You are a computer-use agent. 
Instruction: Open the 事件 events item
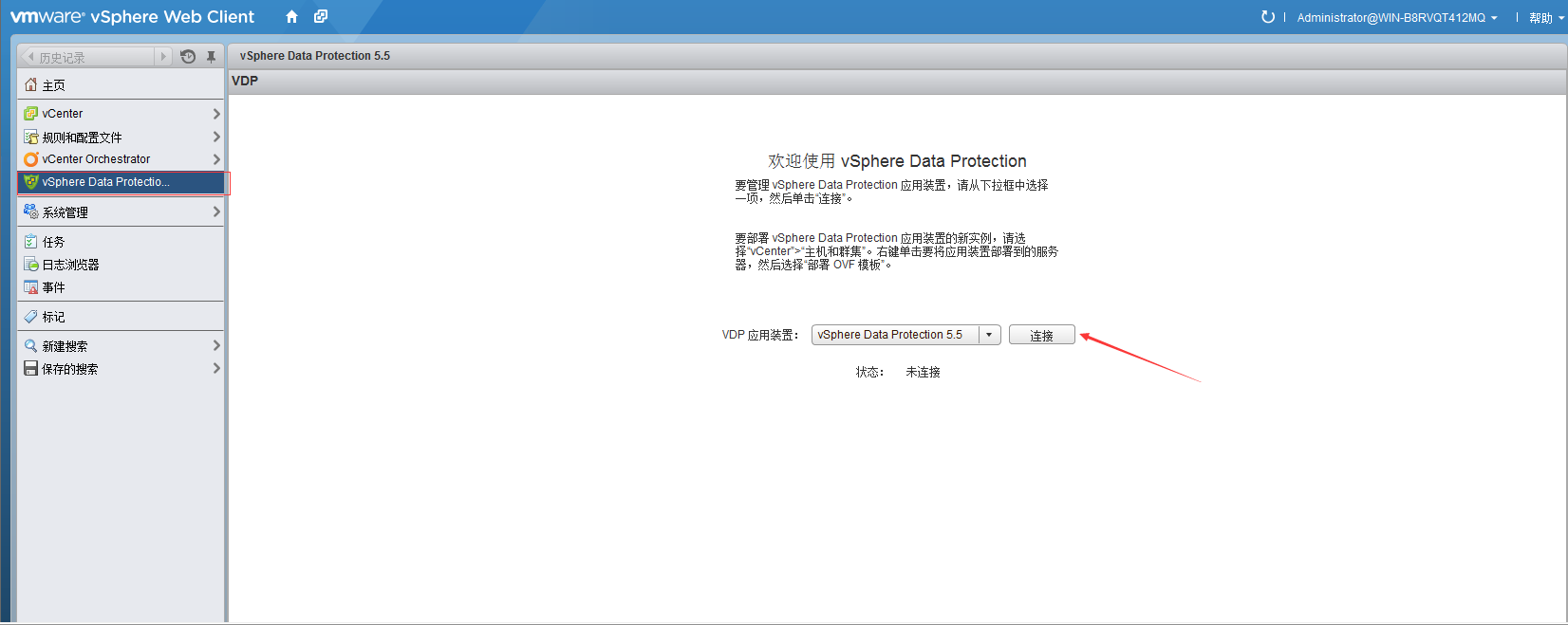pyautogui.click(x=121, y=287)
